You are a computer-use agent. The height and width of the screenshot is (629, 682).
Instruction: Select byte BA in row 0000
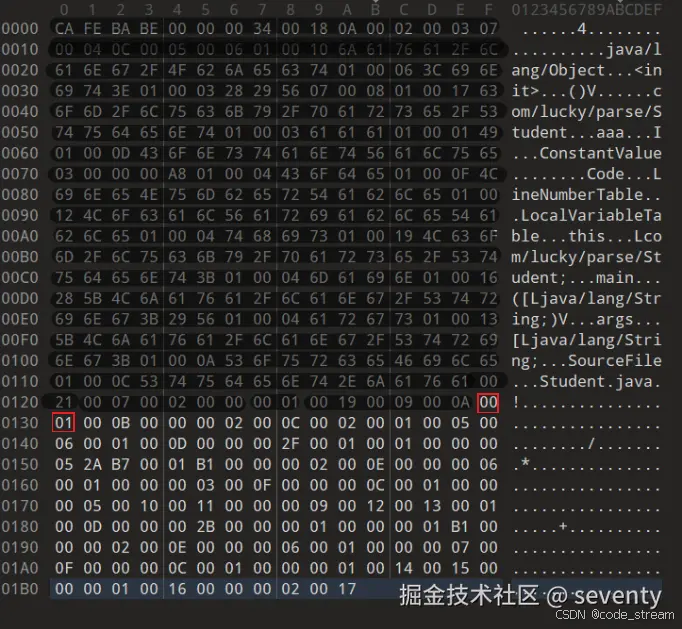click(120, 29)
